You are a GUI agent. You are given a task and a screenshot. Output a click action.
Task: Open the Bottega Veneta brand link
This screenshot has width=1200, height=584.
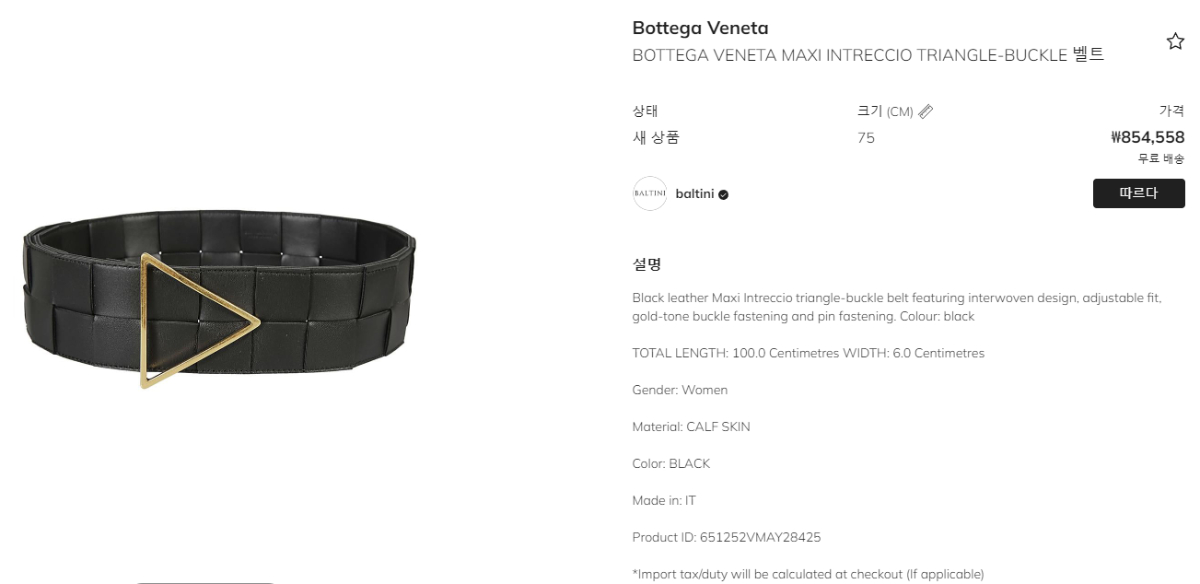pyautogui.click(x=700, y=28)
